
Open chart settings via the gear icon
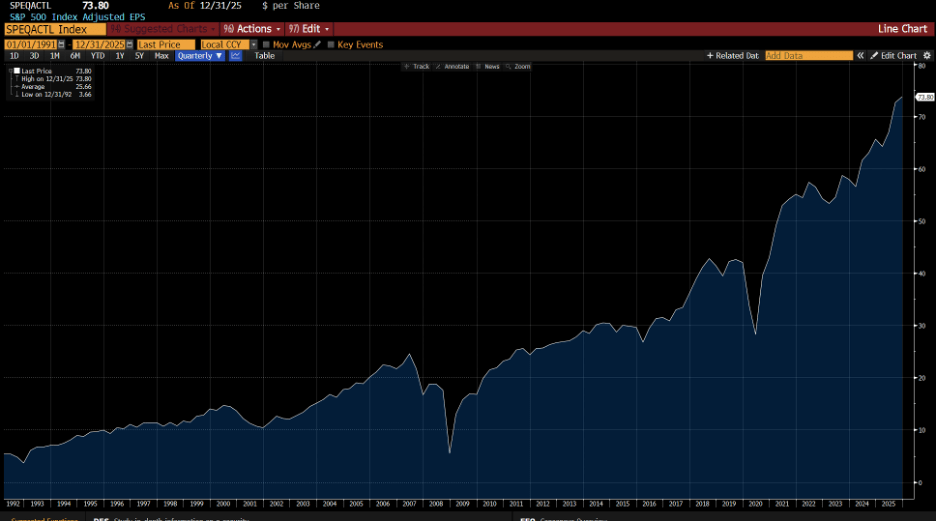pyautogui.click(x=926, y=56)
